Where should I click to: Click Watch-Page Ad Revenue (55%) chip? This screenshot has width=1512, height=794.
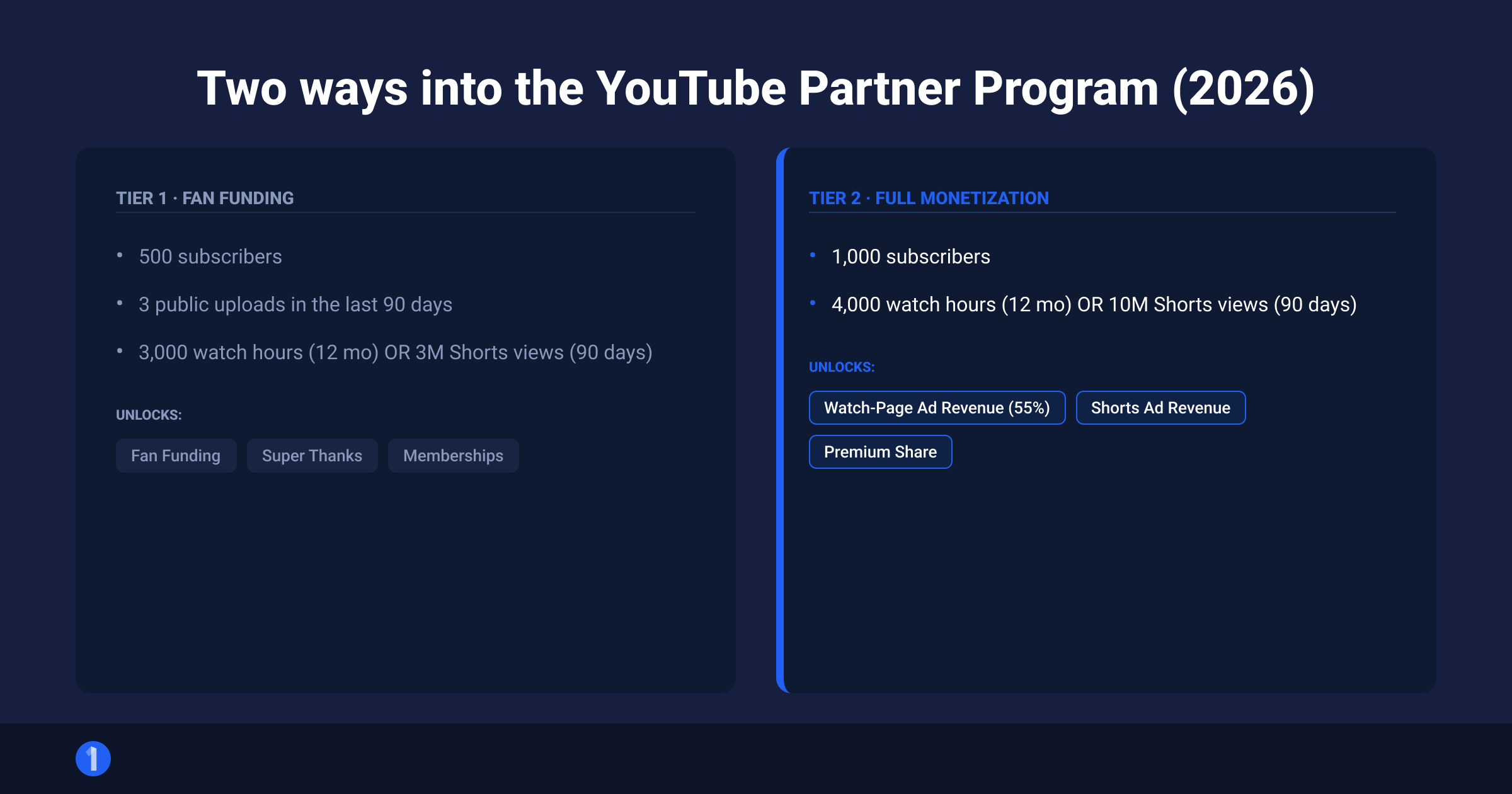click(x=937, y=408)
